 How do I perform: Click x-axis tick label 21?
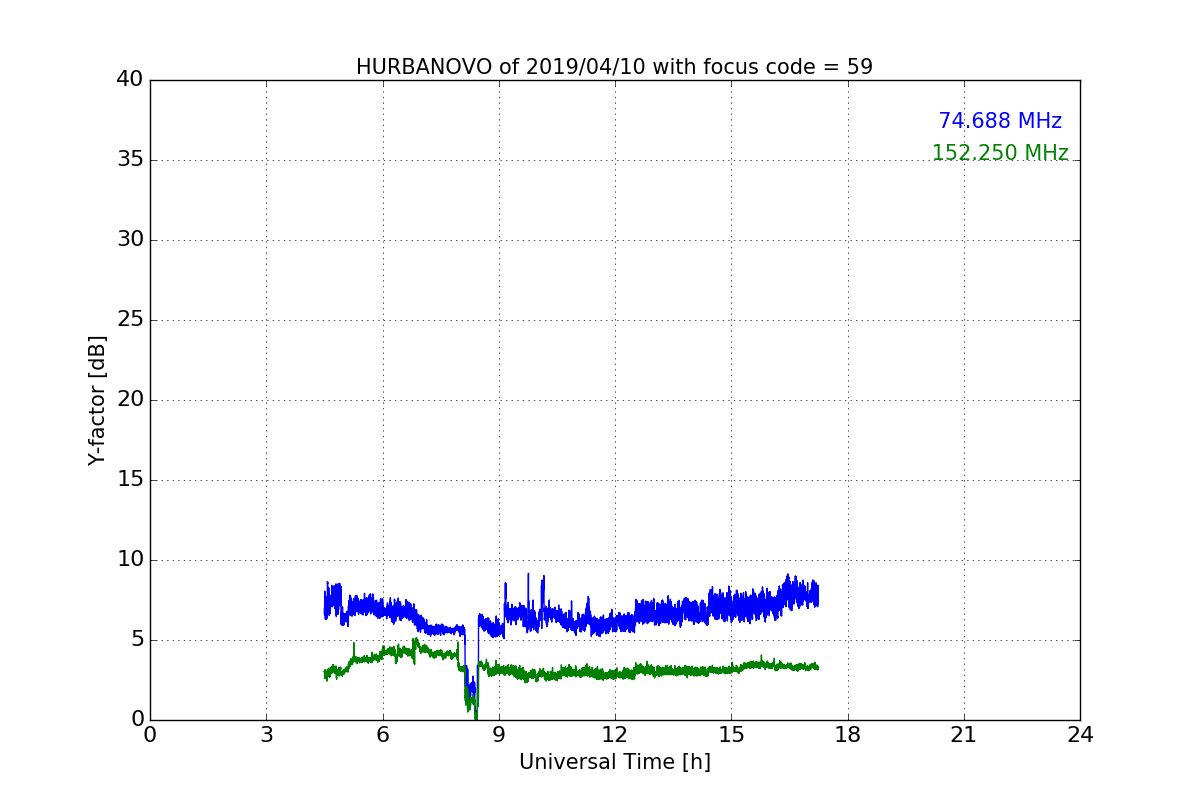pos(964,735)
